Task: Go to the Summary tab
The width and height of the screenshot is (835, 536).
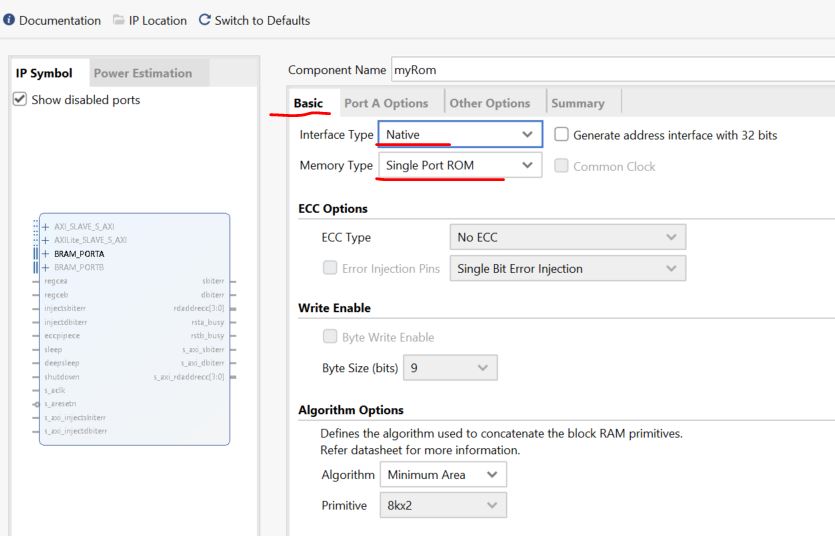Action: 577,103
